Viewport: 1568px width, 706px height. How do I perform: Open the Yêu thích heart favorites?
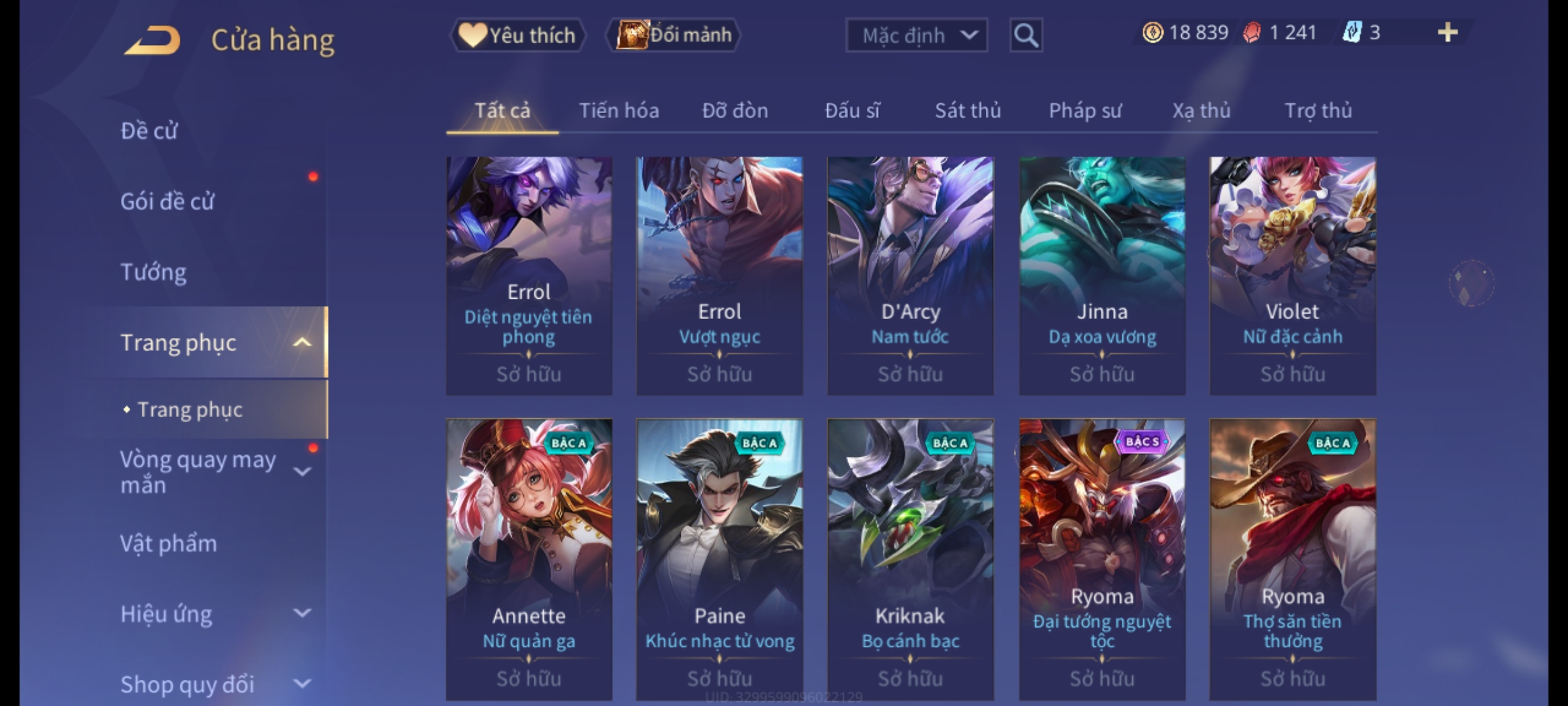point(517,35)
